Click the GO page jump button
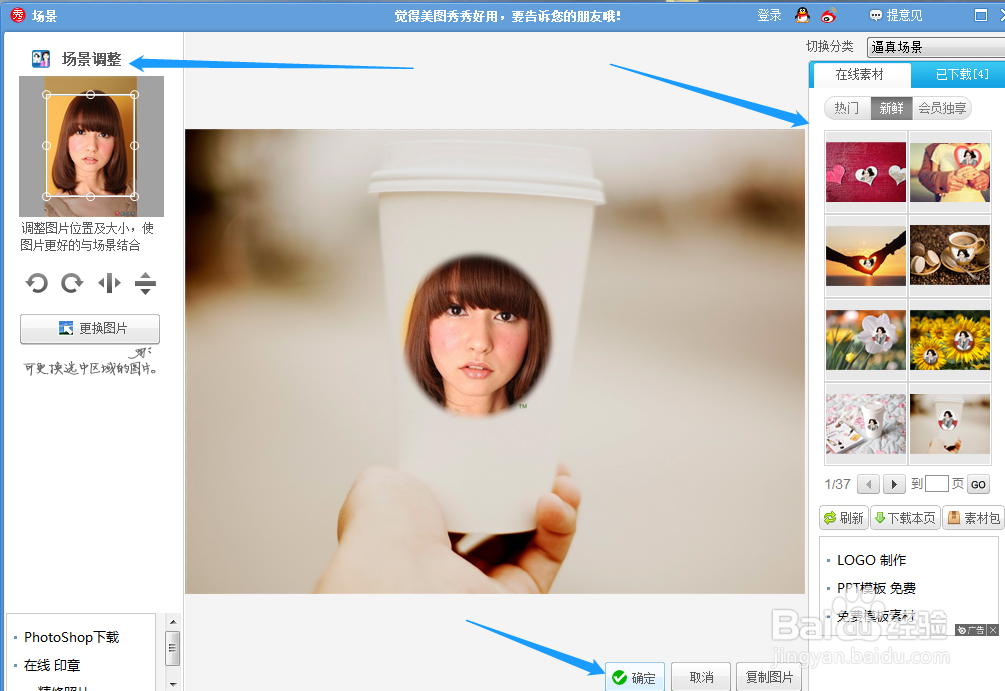This screenshot has height=691, width=1005. coord(978,485)
